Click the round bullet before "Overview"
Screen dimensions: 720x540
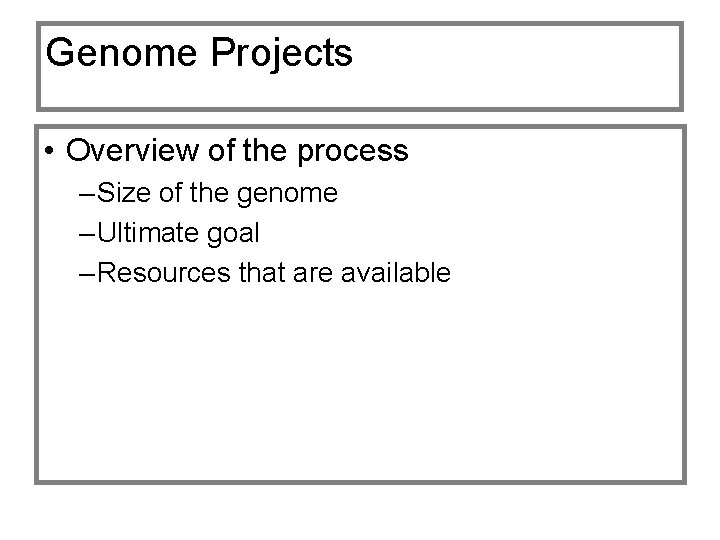[50, 152]
